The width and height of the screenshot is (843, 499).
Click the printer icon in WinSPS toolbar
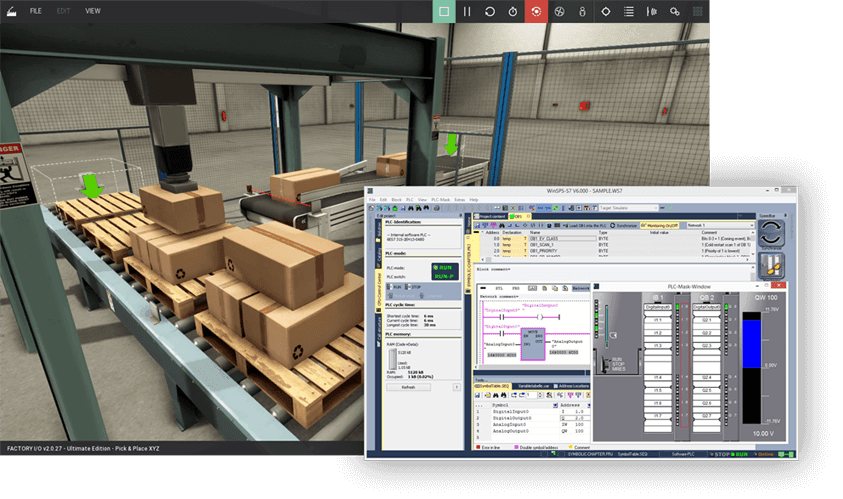(x=437, y=208)
